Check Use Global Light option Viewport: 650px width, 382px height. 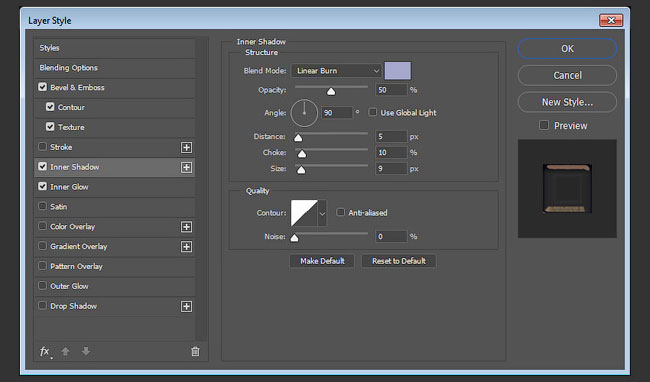click(x=373, y=112)
